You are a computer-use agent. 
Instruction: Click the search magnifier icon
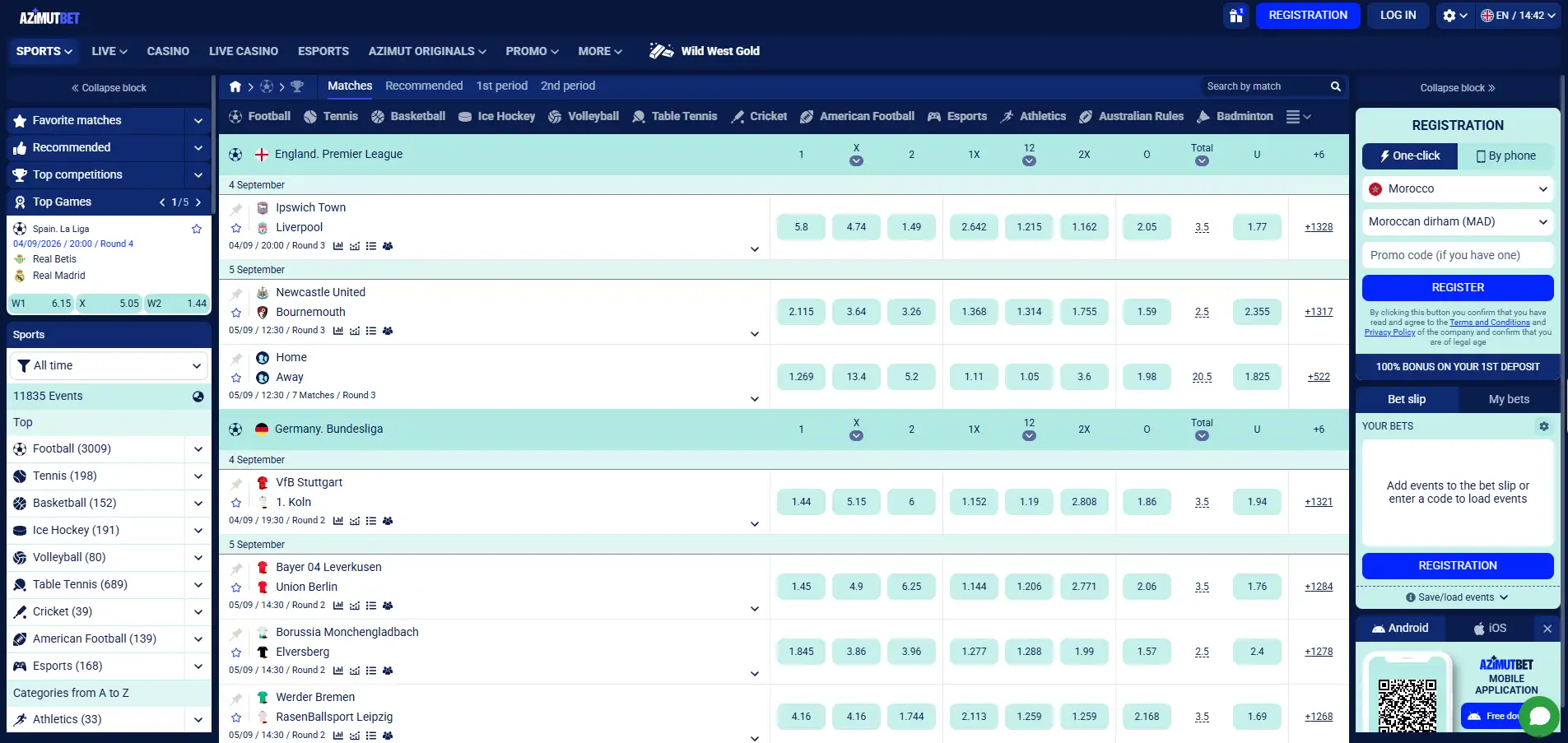click(x=1336, y=86)
